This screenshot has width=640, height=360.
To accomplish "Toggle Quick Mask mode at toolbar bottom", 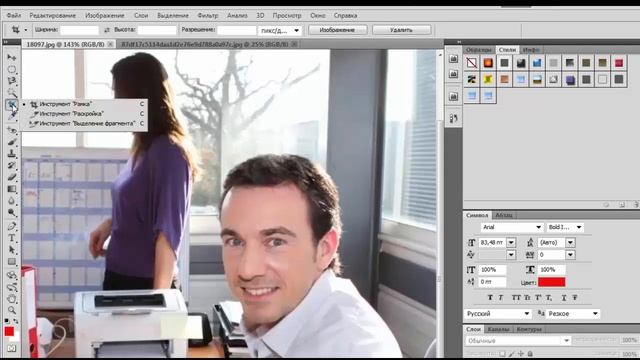I will point(11,348).
